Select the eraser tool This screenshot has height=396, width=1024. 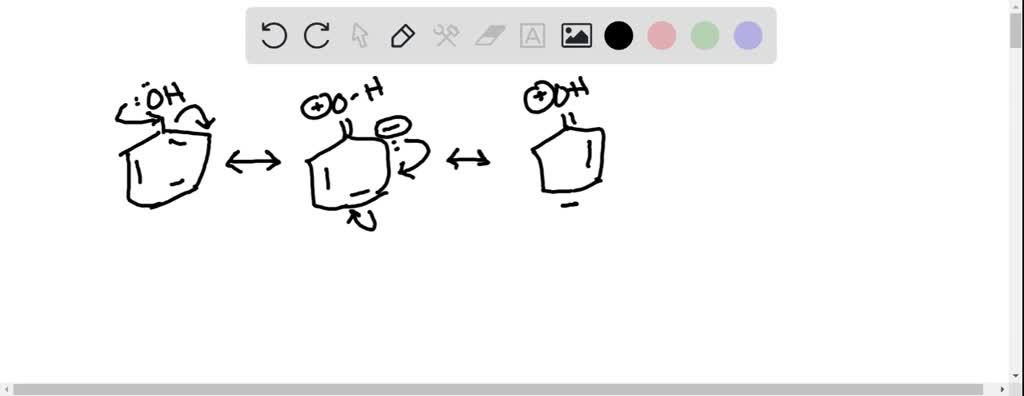tap(490, 35)
